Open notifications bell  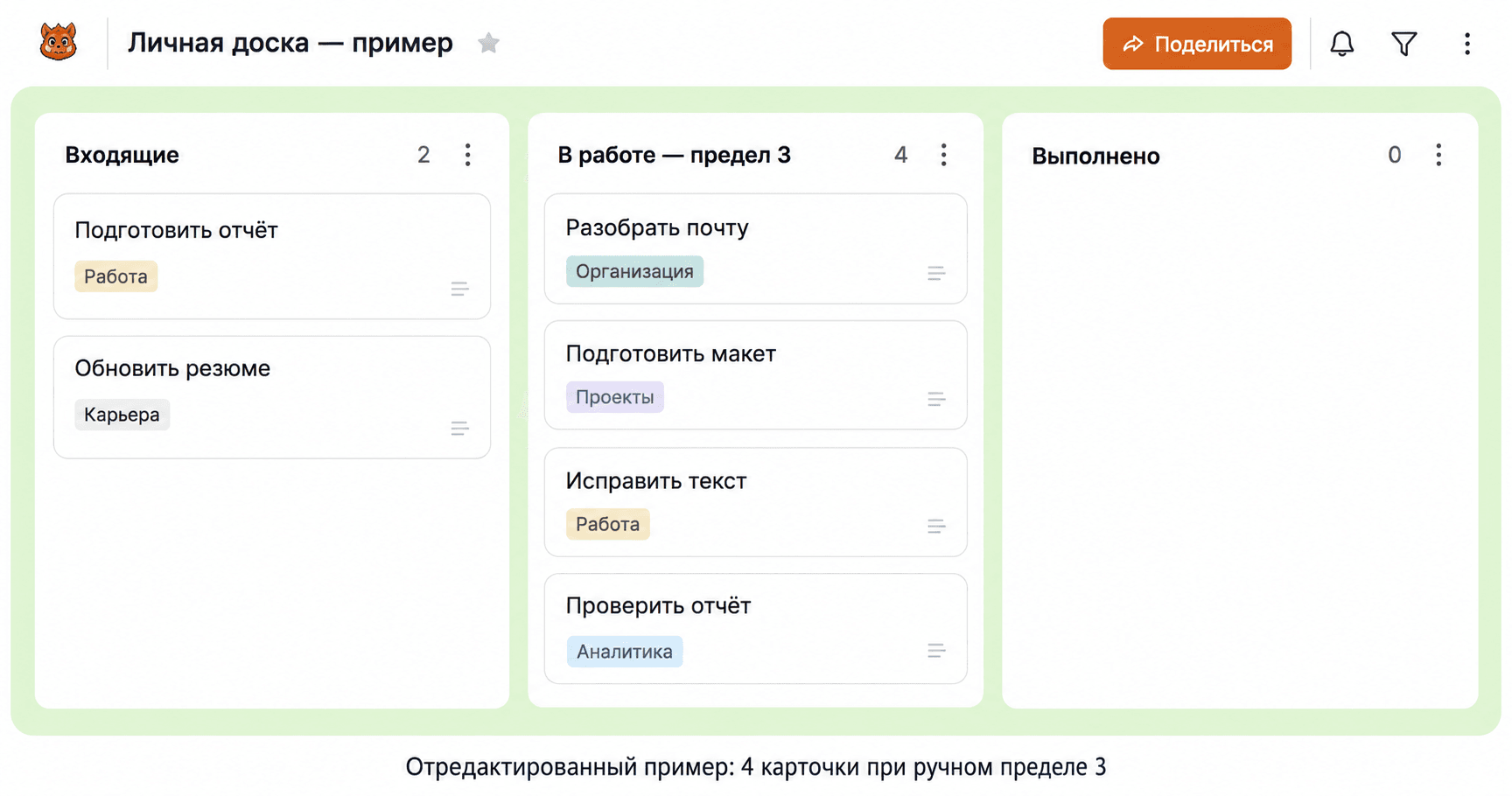[1341, 44]
